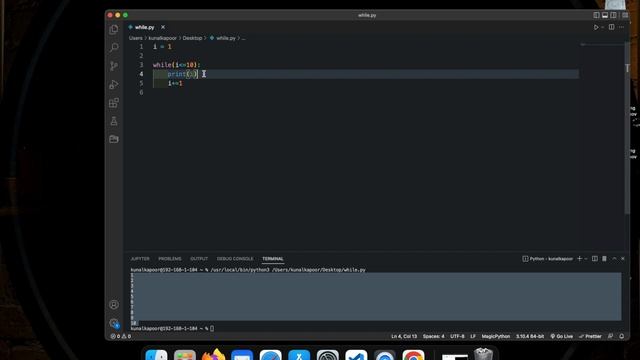Open the Explorer view in activity bar
The image size is (640, 360).
114,29
